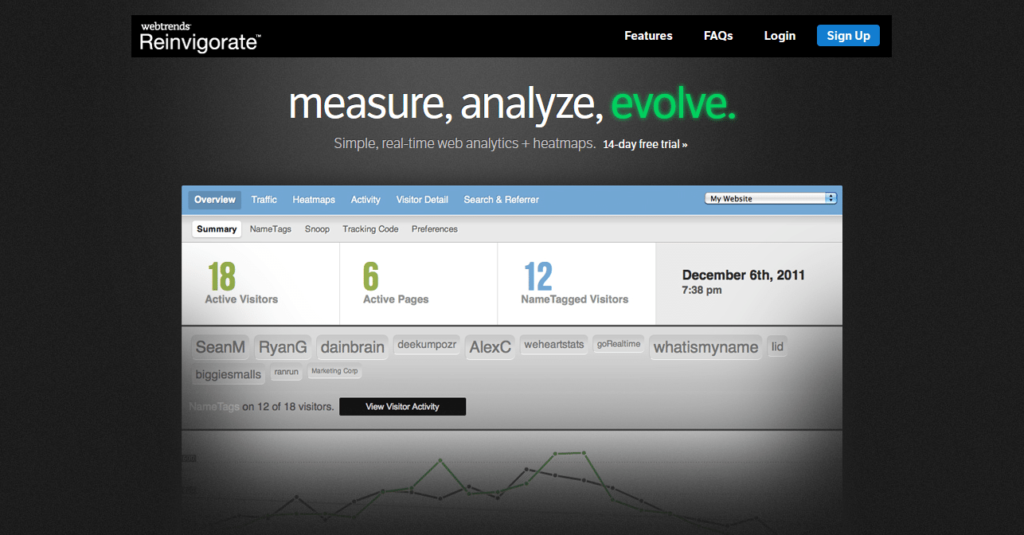This screenshot has width=1024, height=535.
Task: Select the goRealtime name tag
Action: 618,344
